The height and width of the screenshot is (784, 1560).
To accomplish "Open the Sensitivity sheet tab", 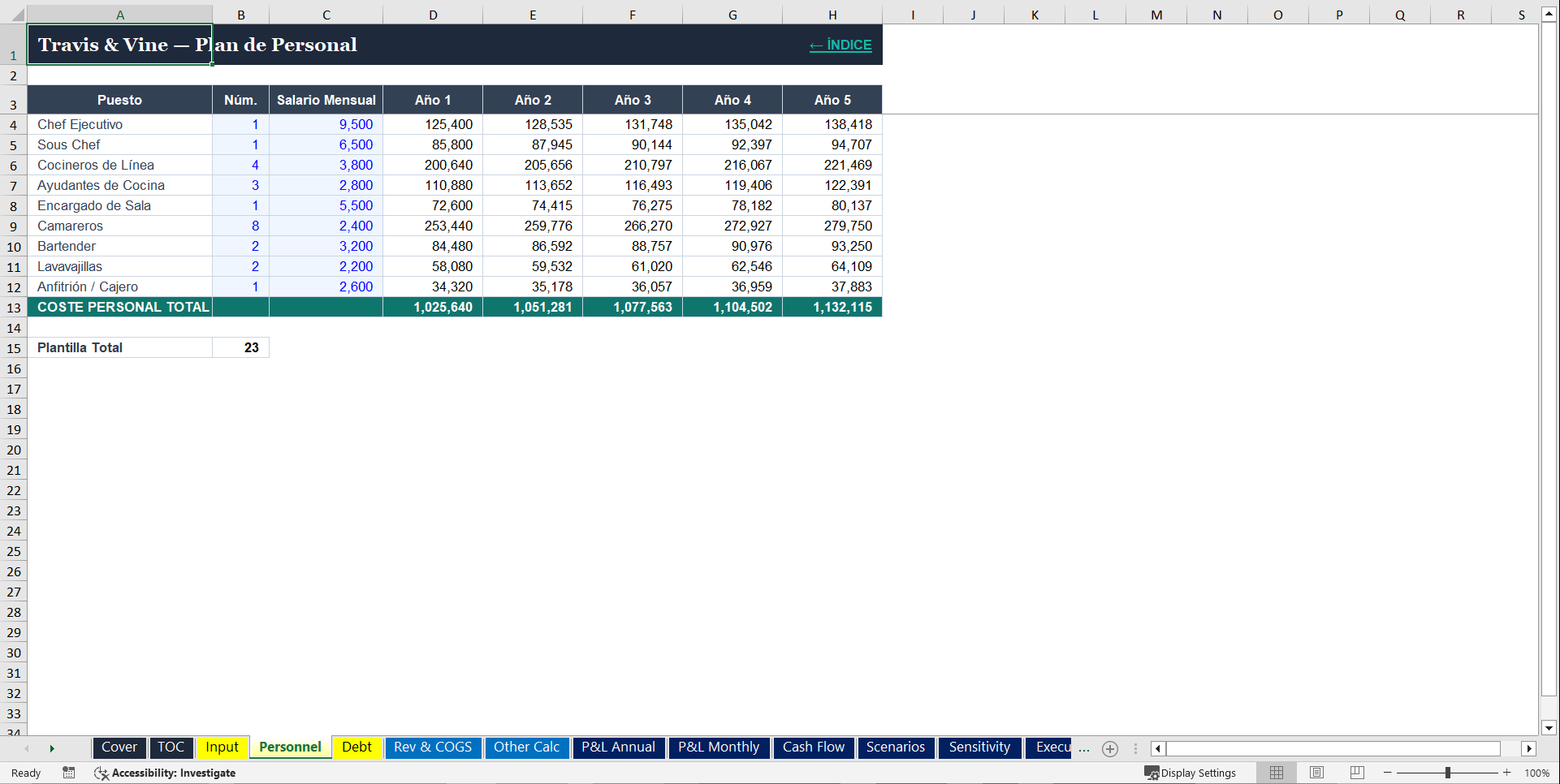I will pos(979,747).
